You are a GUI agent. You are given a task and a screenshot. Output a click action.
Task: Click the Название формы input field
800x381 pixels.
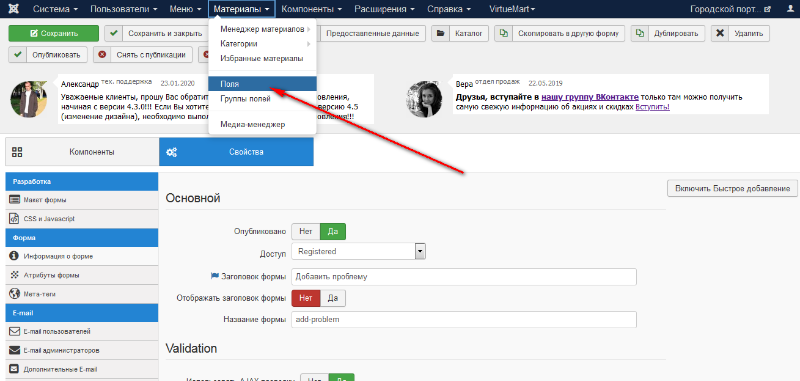(x=464, y=320)
